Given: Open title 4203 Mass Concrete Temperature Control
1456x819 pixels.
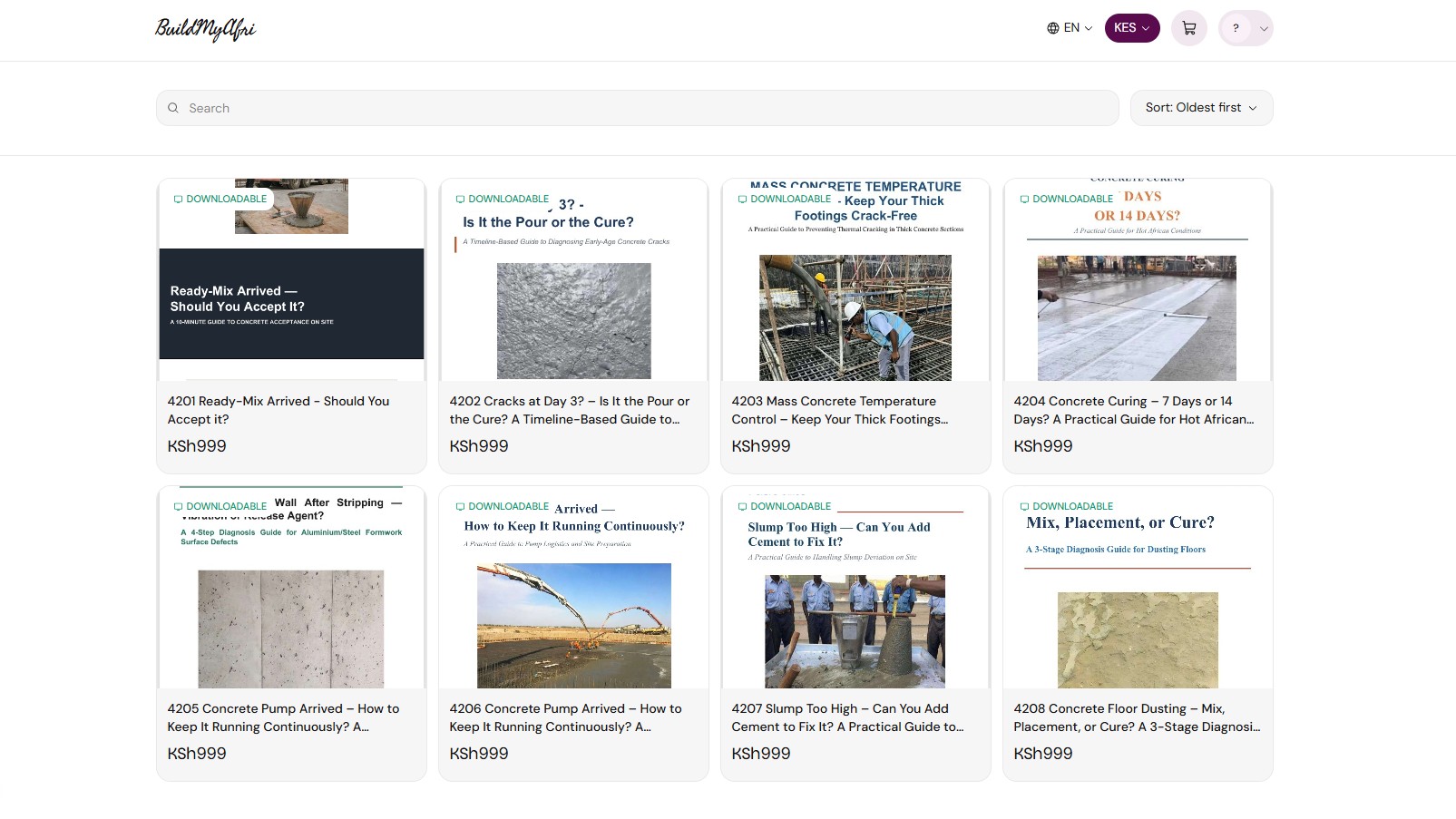Looking at the screenshot, I should [x=840, y=410].
